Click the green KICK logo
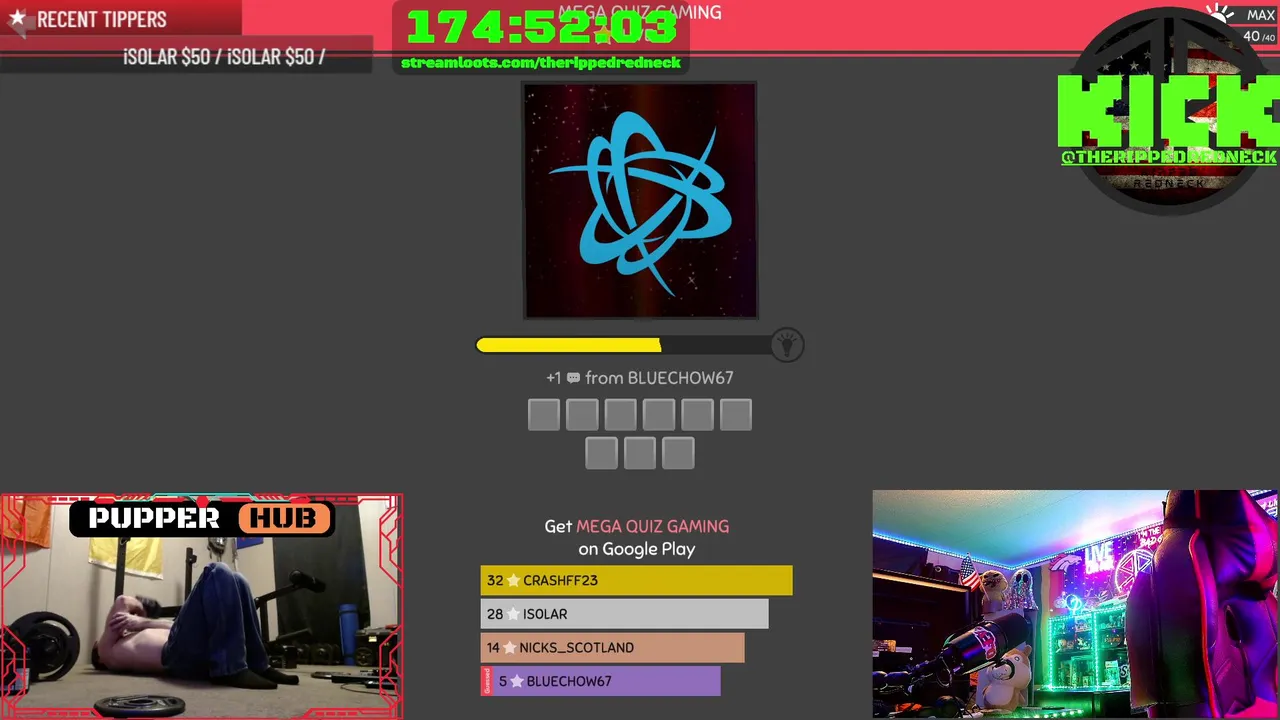Image resolution: width=1280 pixels, height=720 pixels. [1168, 110]
